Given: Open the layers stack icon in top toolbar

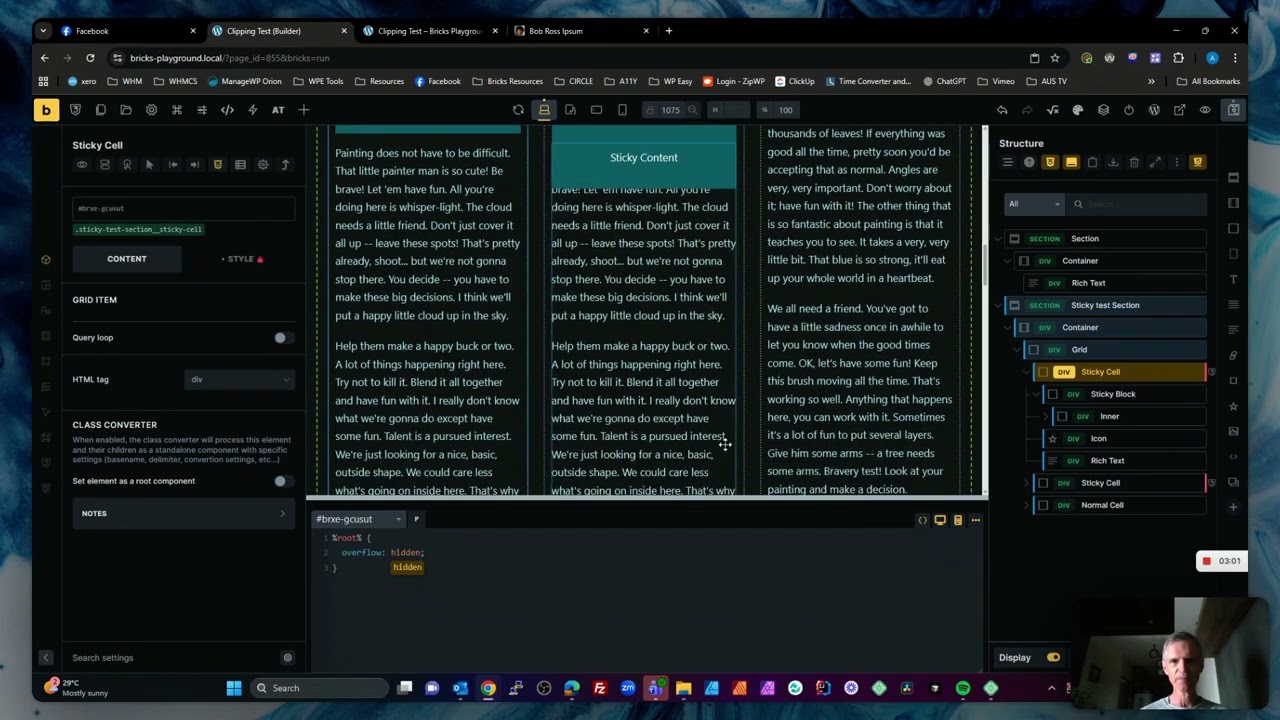Looking at the screenshot, I should click(1103, 110).
